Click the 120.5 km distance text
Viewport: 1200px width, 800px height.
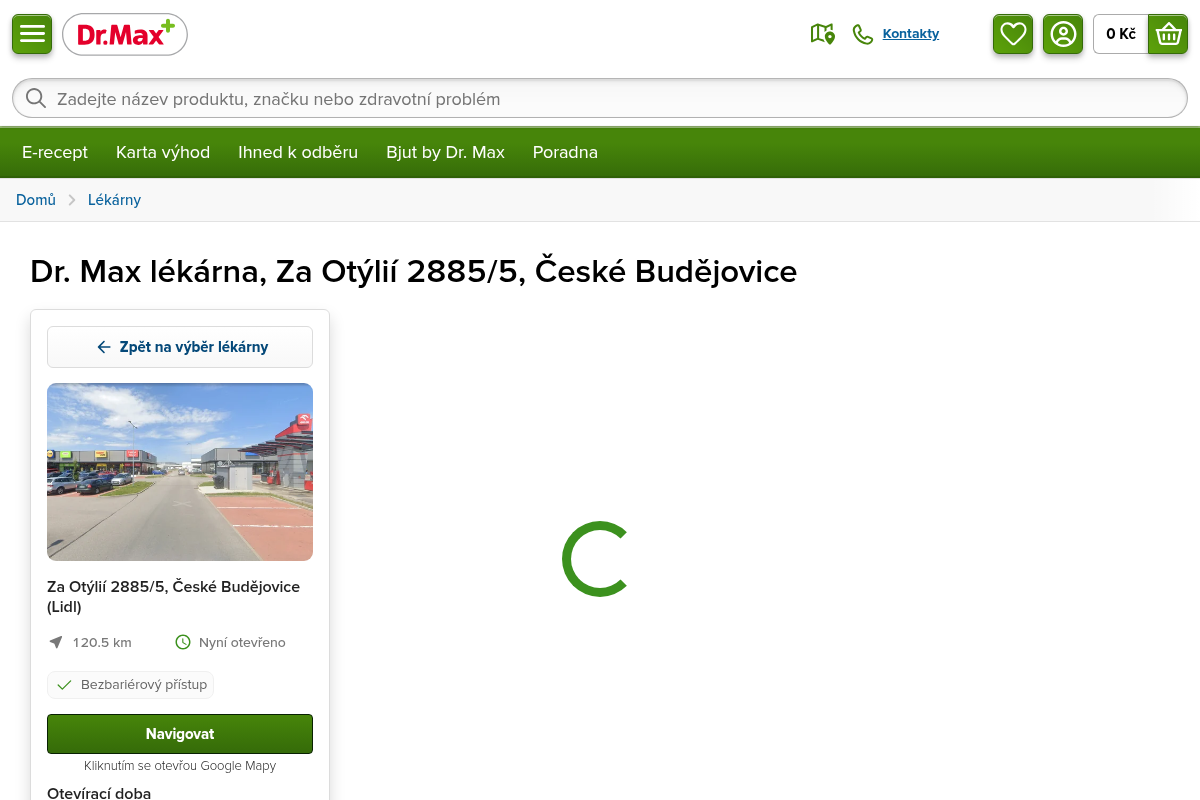(x=102, y=642)
